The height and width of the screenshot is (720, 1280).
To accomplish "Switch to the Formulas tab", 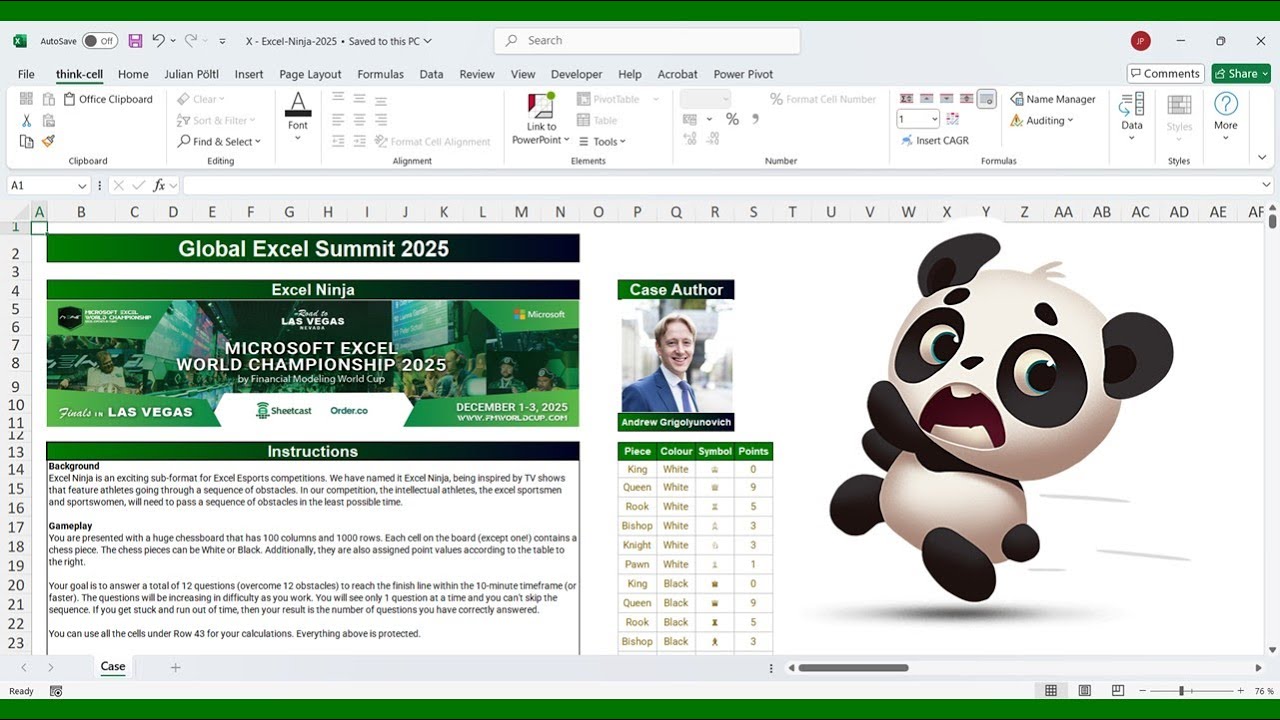I will 380,74.
